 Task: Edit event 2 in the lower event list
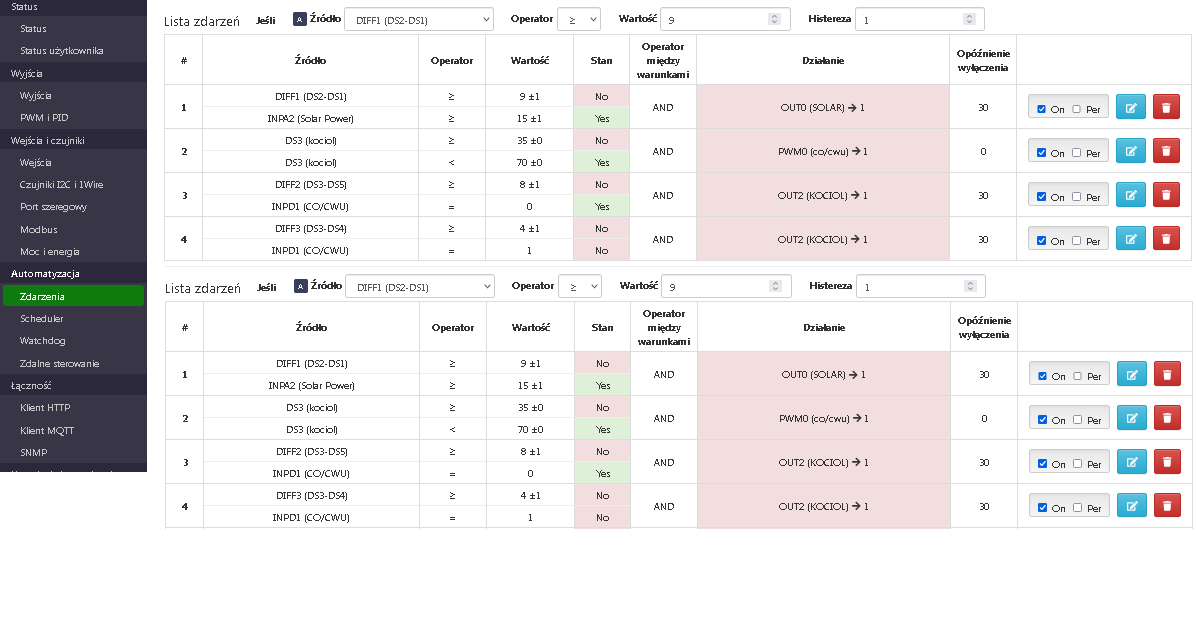[1132, 419]
